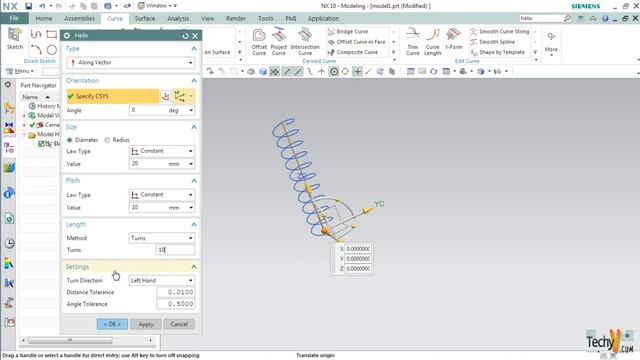Click the Undo arrow icon

(x=42, y=6)
